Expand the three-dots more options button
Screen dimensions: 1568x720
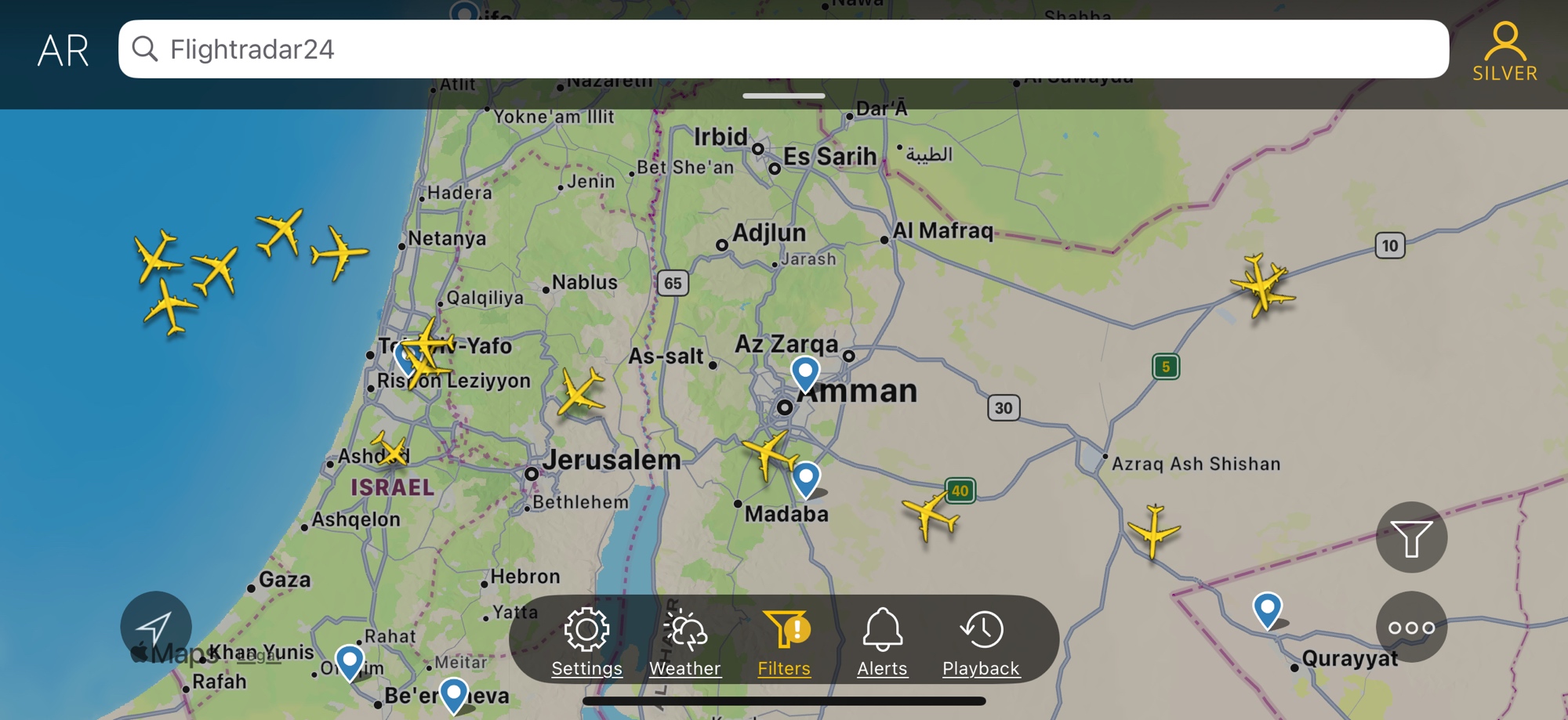pyautogui.click(x=1411, y=627)
